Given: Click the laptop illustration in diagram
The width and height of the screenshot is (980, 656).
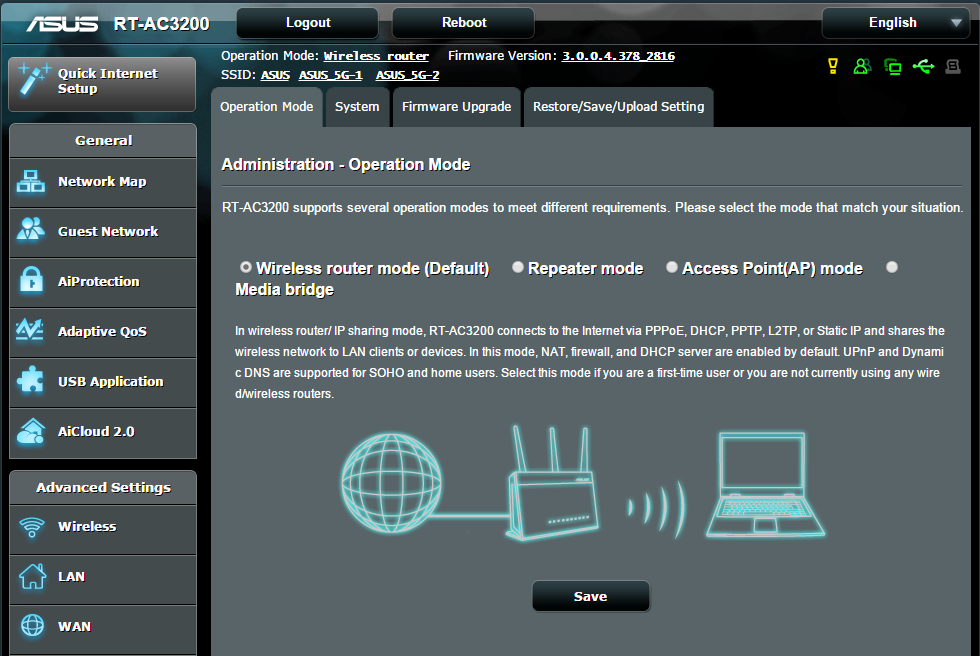Looking at the screenshot, I should coord(765,485).
